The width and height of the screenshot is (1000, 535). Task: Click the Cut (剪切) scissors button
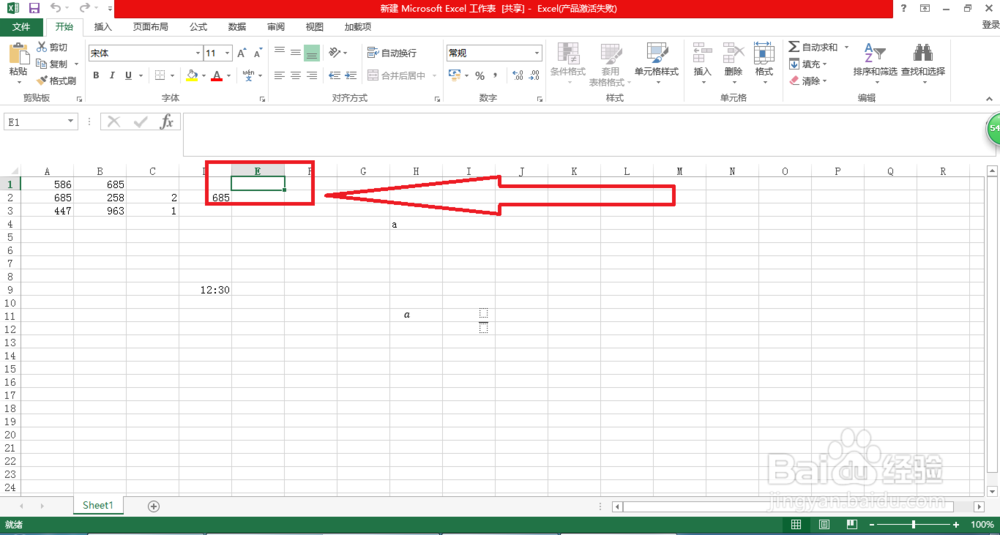point(52,47)
